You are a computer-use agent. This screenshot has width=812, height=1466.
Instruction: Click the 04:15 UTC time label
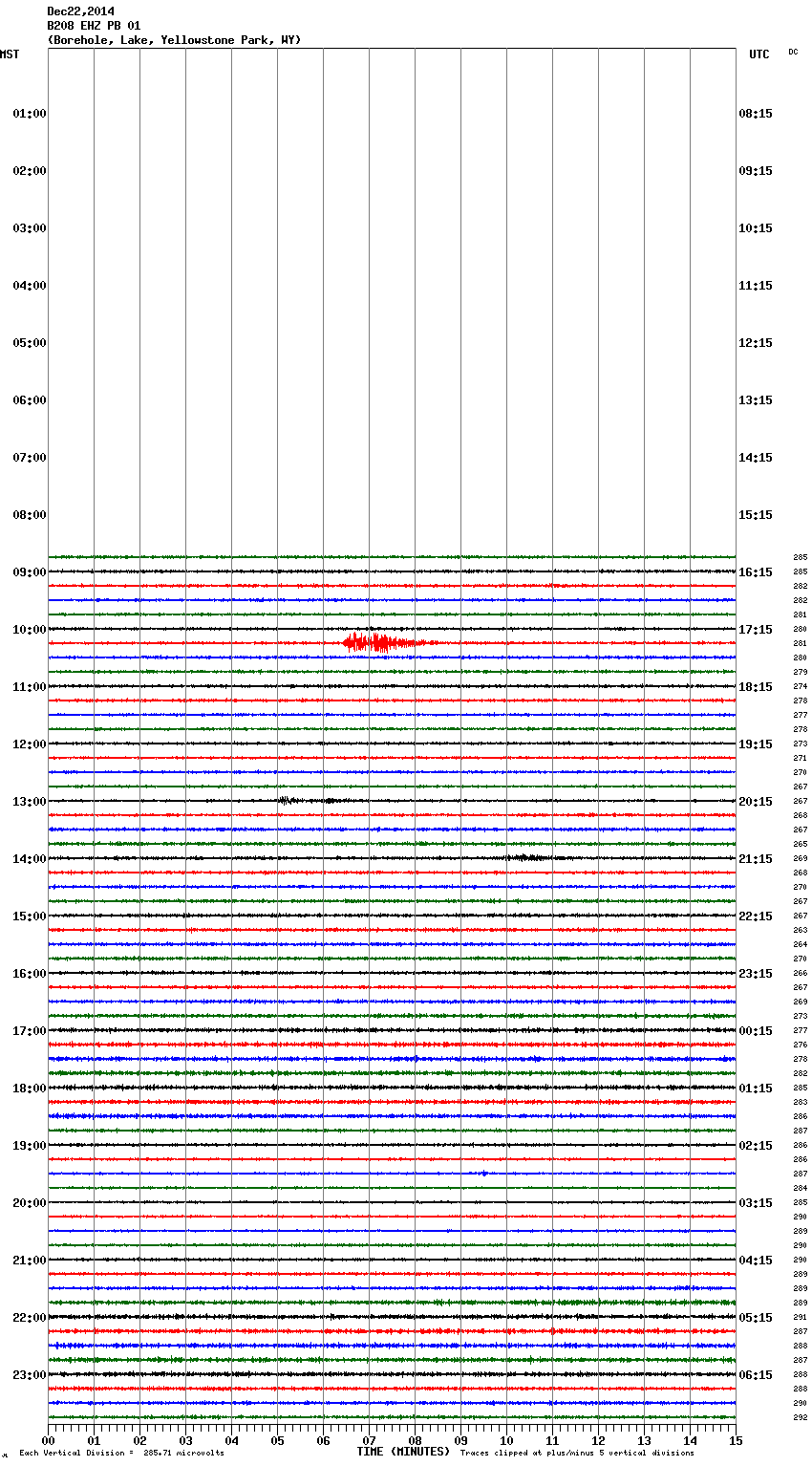(x=756, y=1261)
